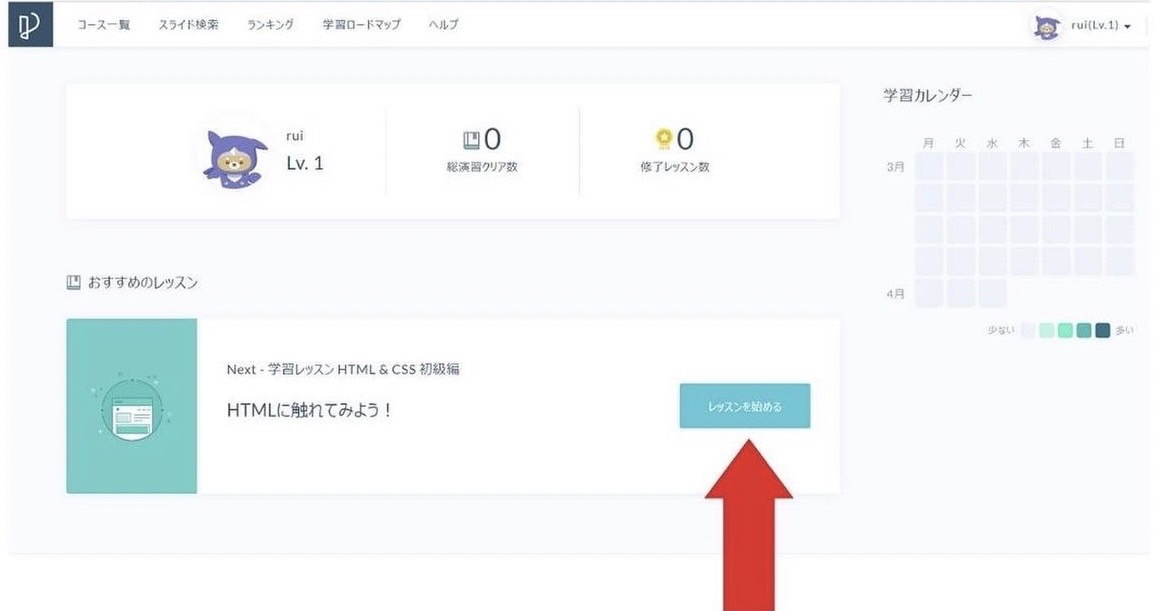Click the rui avatar icon in the navbar

pos(1045,25)
